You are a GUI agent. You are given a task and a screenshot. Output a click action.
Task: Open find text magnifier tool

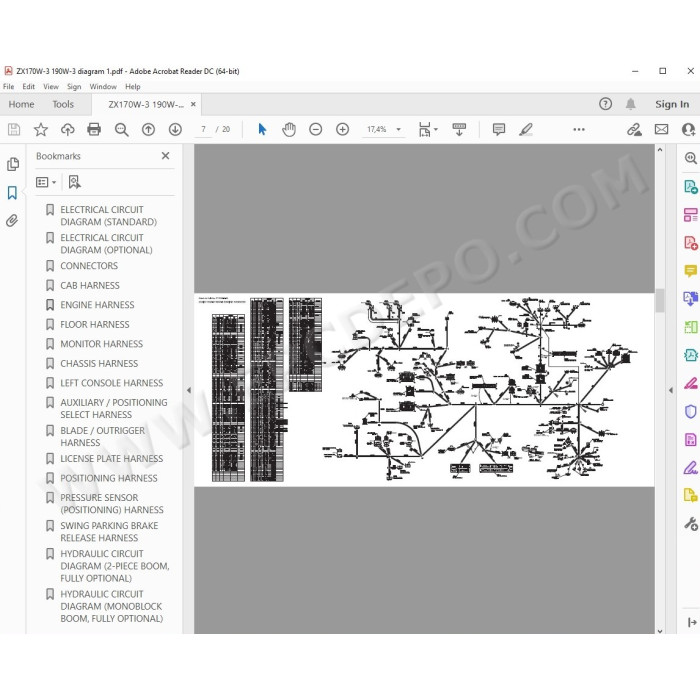click(x=121, y=129)
